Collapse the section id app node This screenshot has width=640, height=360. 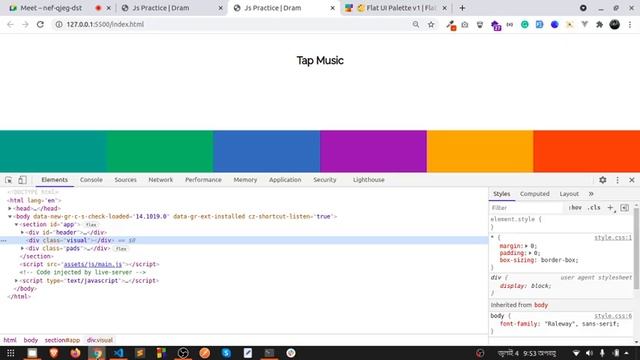click(x=17, y=224)
